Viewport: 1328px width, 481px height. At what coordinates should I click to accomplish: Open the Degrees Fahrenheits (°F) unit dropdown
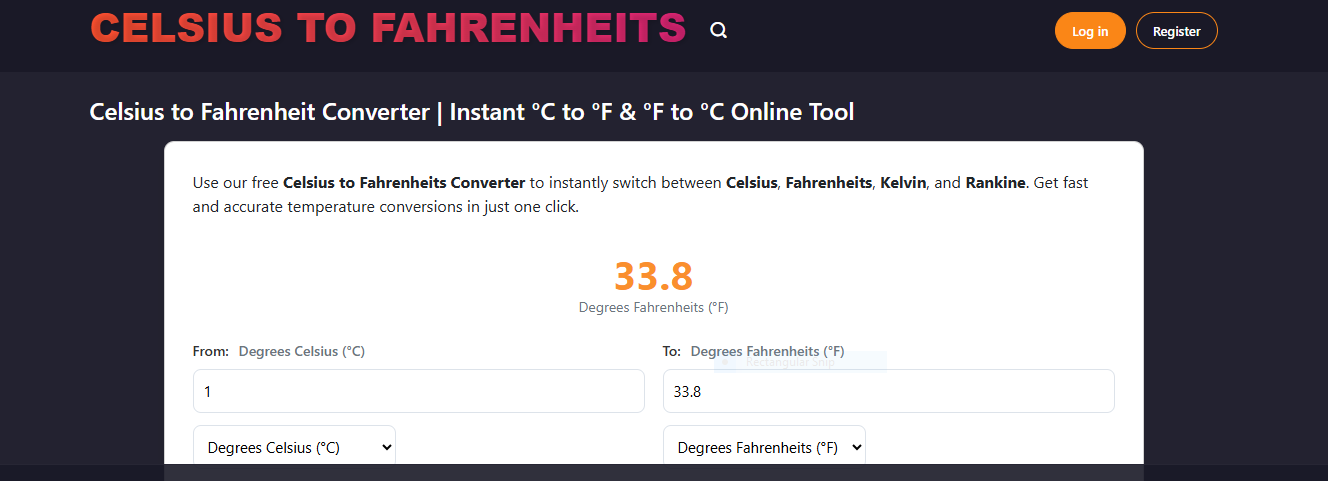click(764, 447)
